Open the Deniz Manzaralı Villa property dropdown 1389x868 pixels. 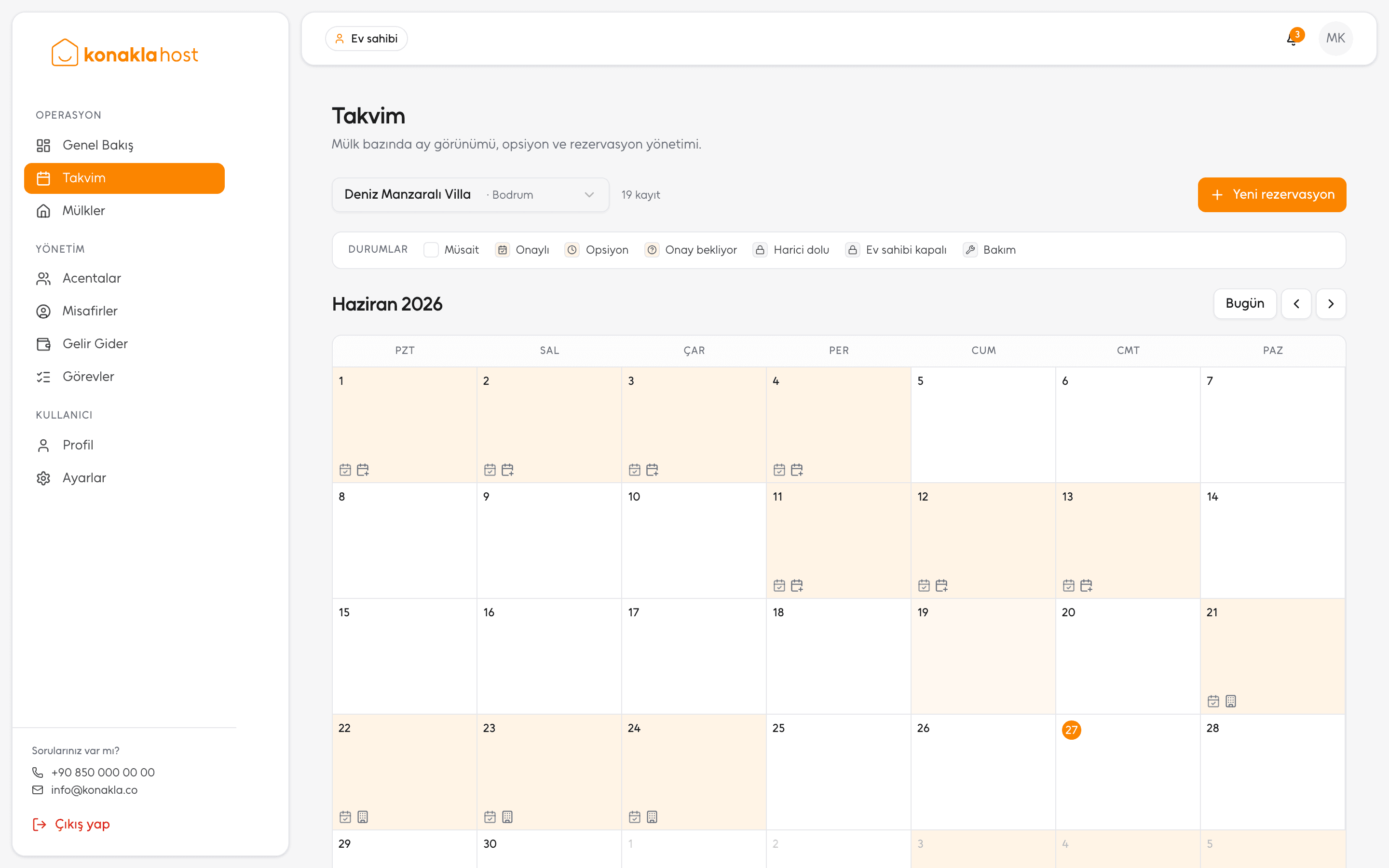point(470,195)
